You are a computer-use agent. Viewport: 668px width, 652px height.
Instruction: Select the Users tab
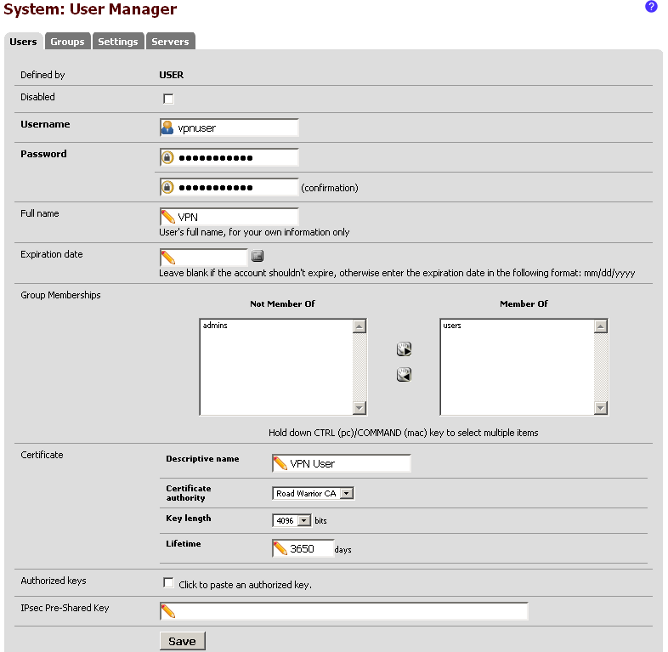(23, 41)
